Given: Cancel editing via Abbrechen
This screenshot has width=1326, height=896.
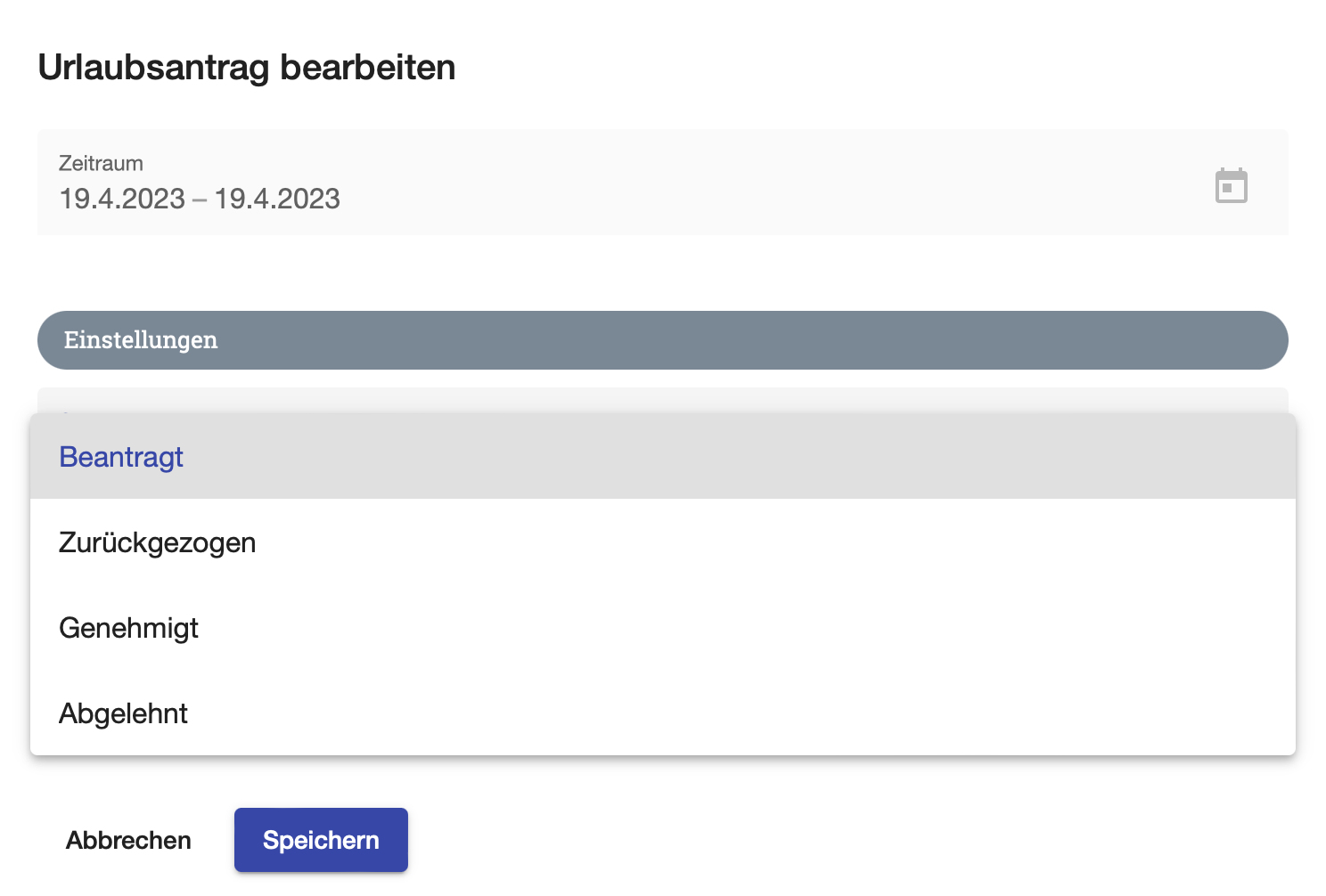Looking at the screenshot, I should click(x=128, y=840).
